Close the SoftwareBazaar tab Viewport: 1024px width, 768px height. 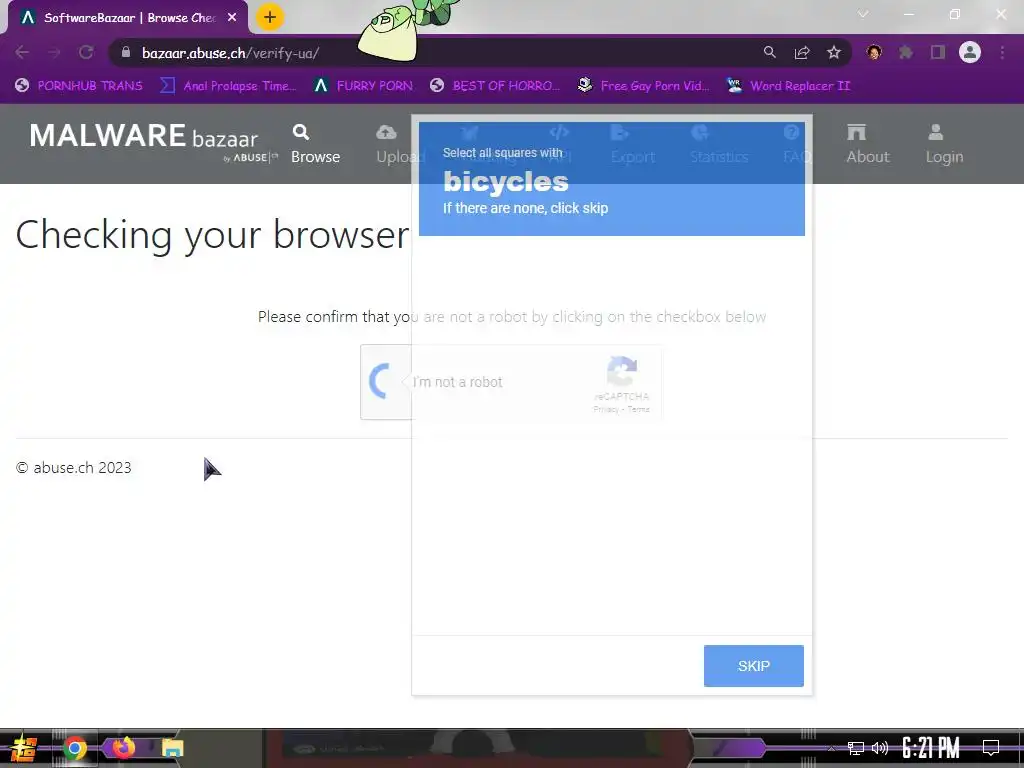pos(232,18)
